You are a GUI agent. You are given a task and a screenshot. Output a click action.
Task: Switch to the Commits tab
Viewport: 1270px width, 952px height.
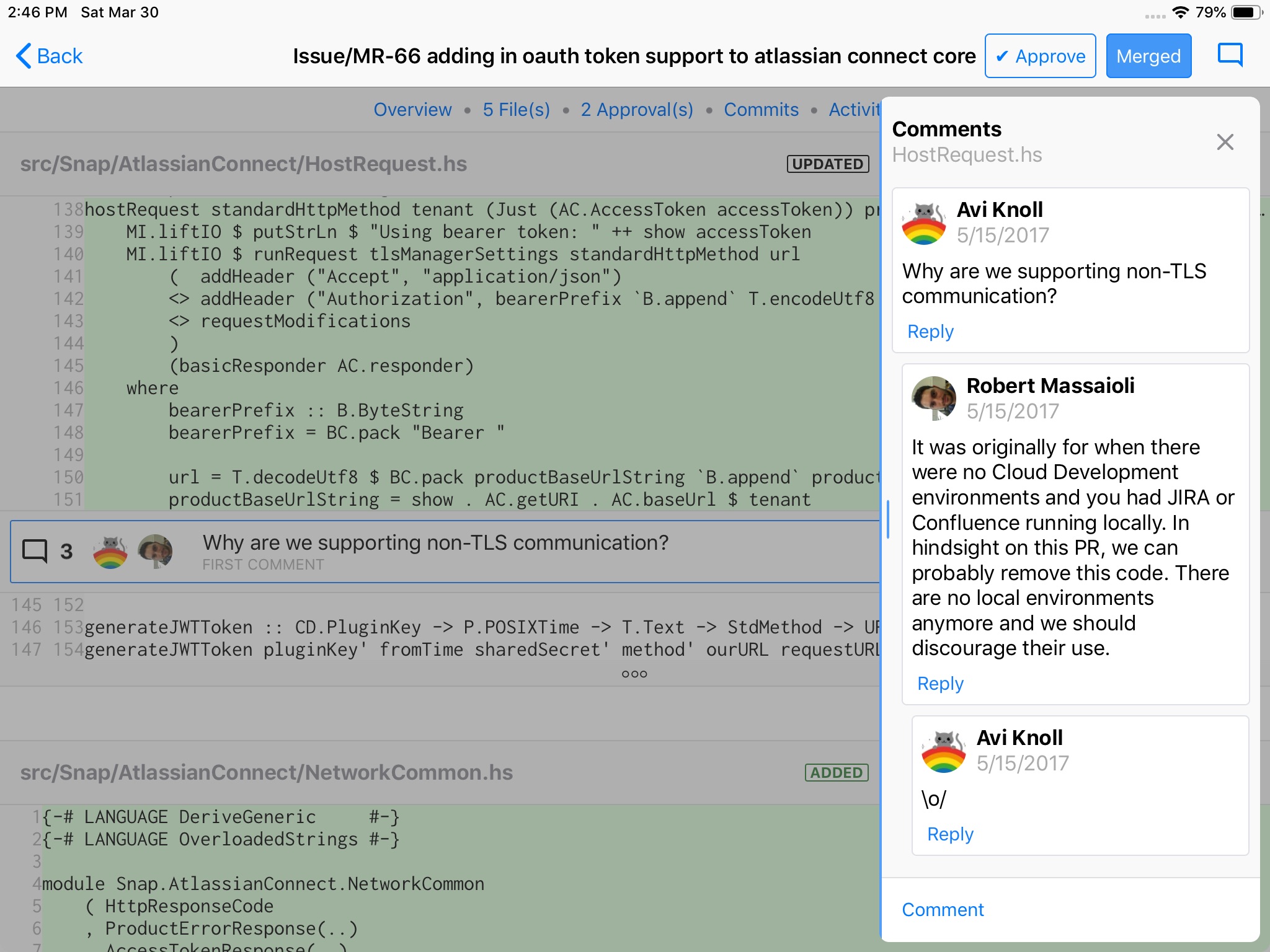coord(762,110)
